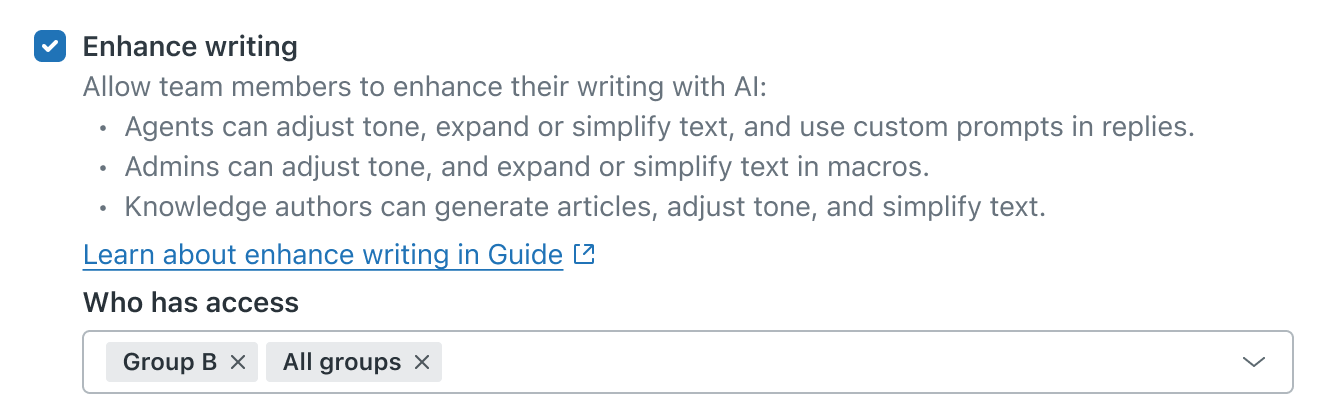1318x416 pixels.
Task: Click the external link icon beside Guide
Action: coord(585,255)
